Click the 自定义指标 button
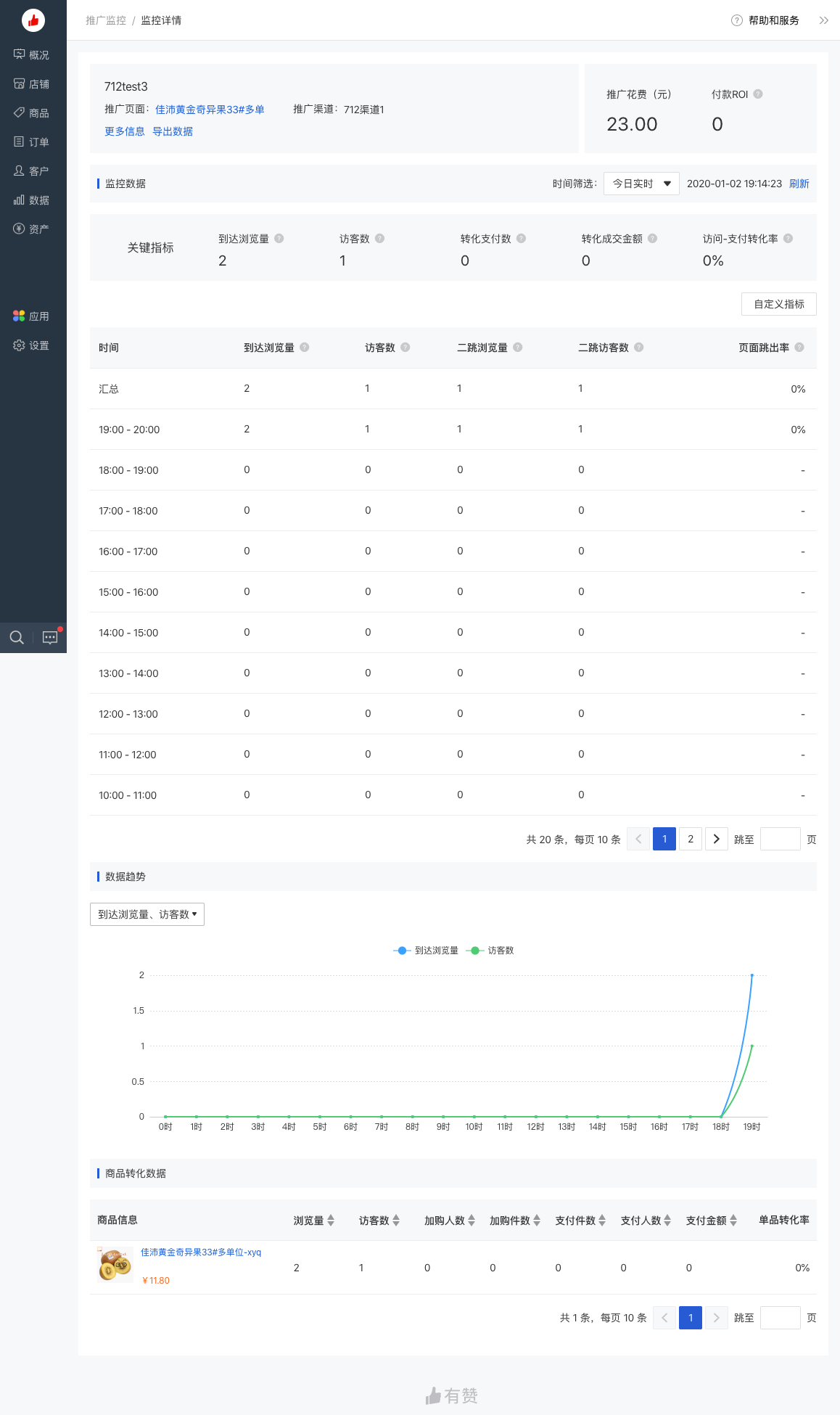Screen dimensions: 840x1415 click(x=779, y=304)
